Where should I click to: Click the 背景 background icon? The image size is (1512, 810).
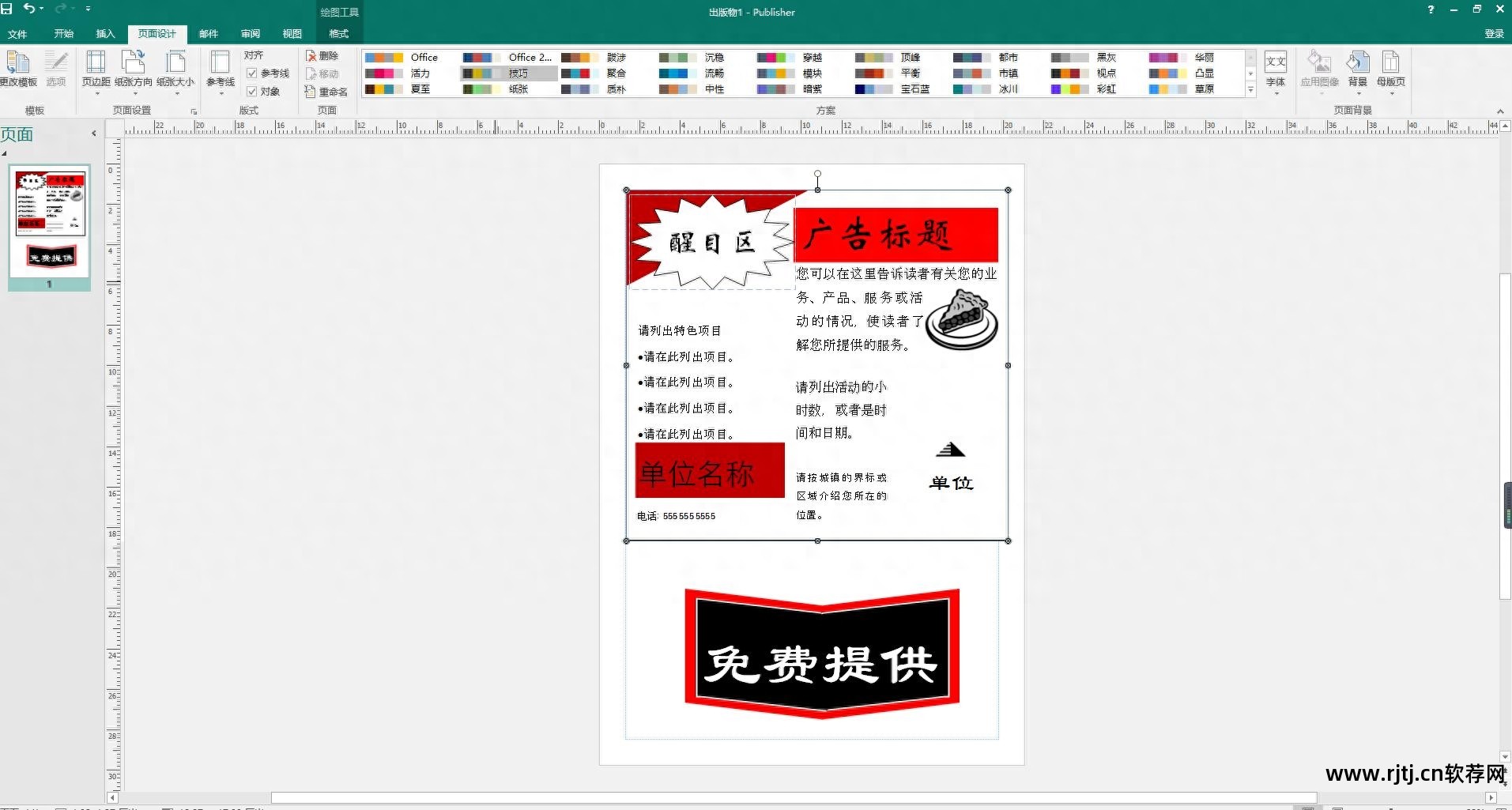[1358, 71]
